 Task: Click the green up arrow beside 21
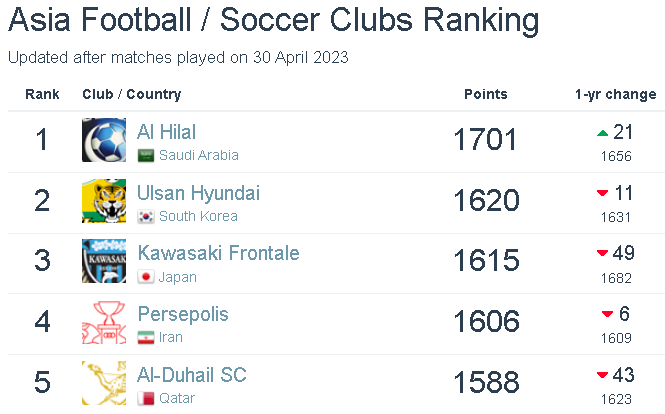(602, 133)
